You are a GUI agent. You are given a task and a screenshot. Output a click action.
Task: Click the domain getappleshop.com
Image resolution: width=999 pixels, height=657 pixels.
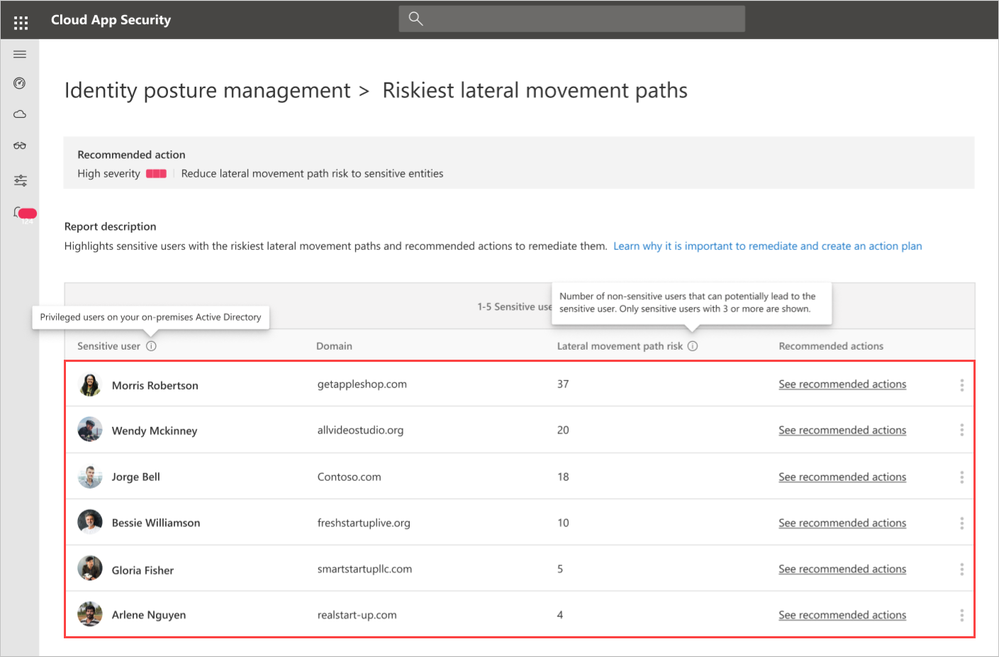click(x=362, y=384)
